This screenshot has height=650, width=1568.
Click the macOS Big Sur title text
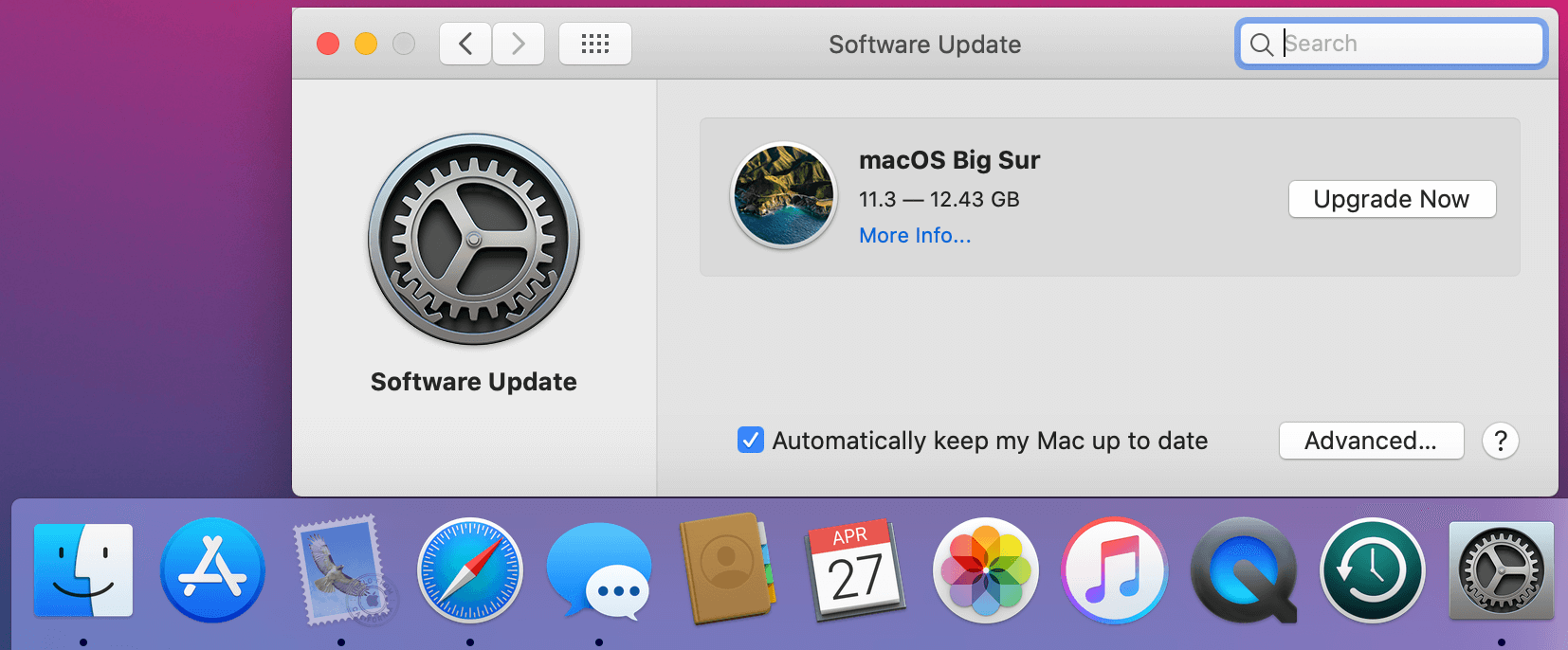pos(950,160)
